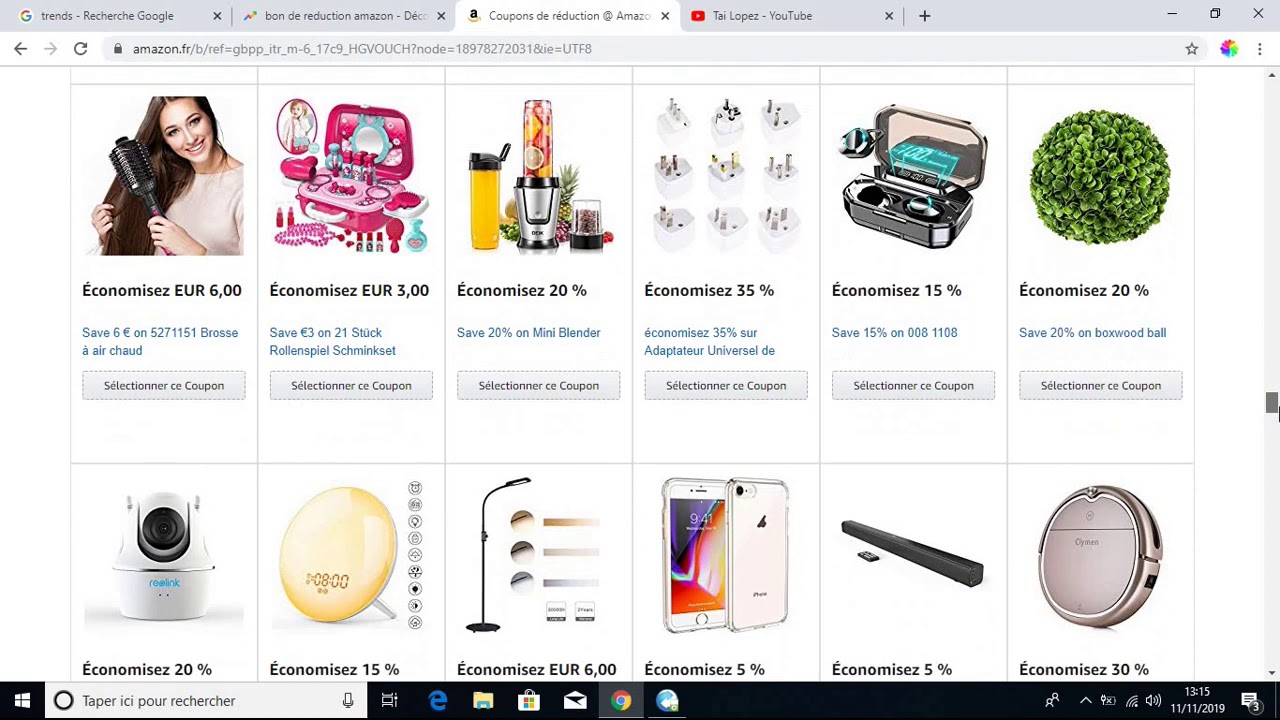Open Microsoft Edge from the taskbar
This screenshot has width=1280, height=720.
(438, 700)
